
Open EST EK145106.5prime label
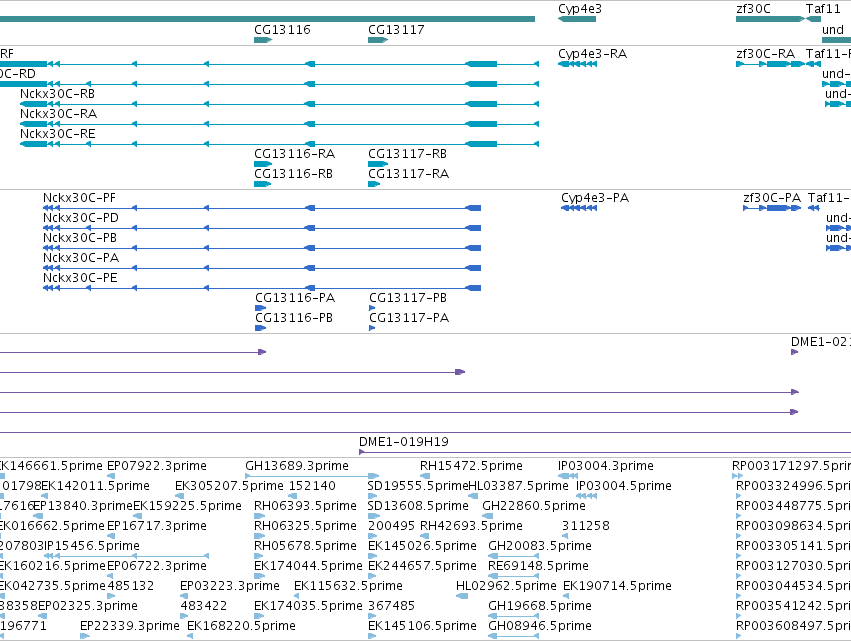(422, 626)
